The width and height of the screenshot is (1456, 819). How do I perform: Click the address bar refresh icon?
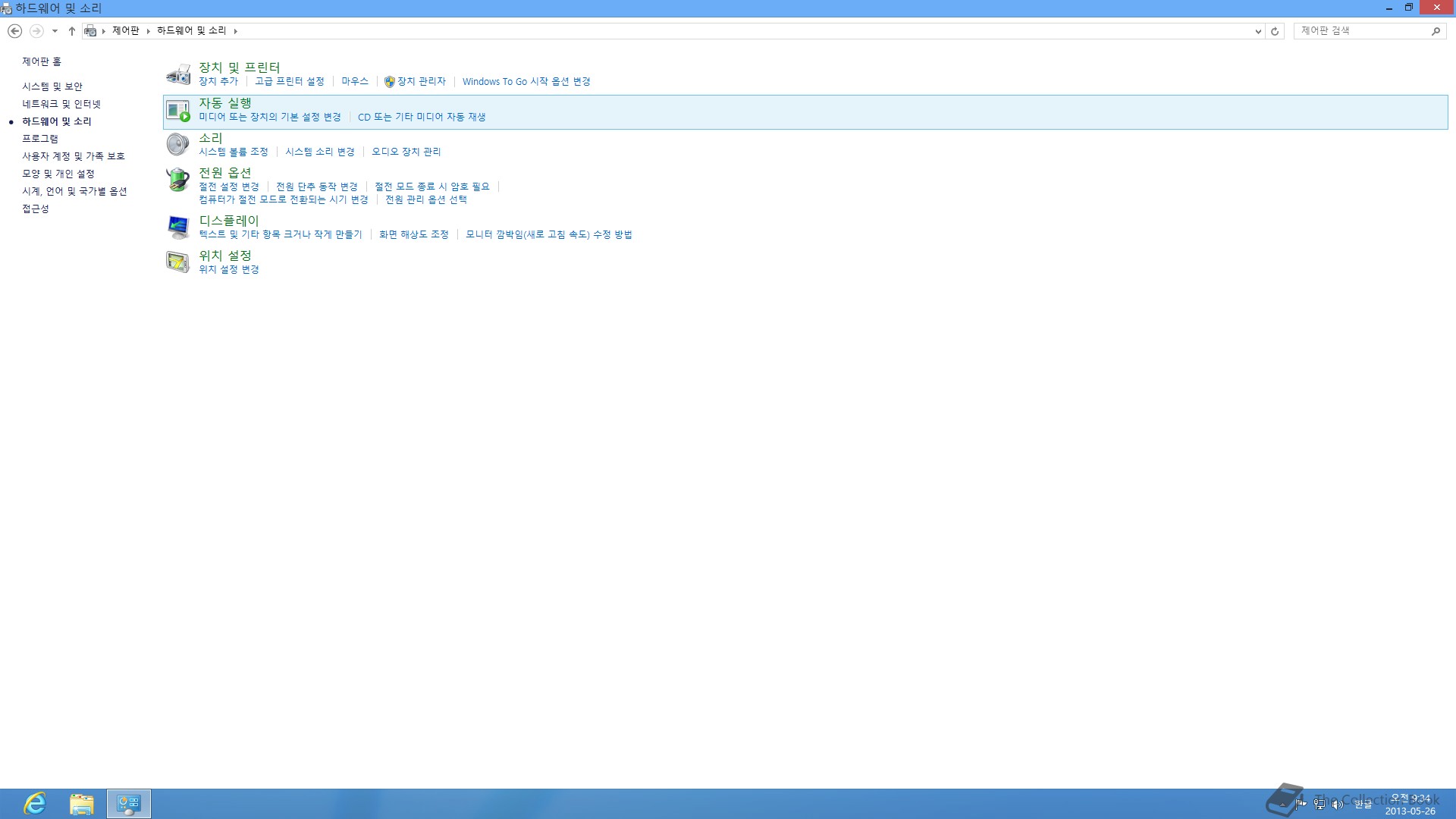1275,31
